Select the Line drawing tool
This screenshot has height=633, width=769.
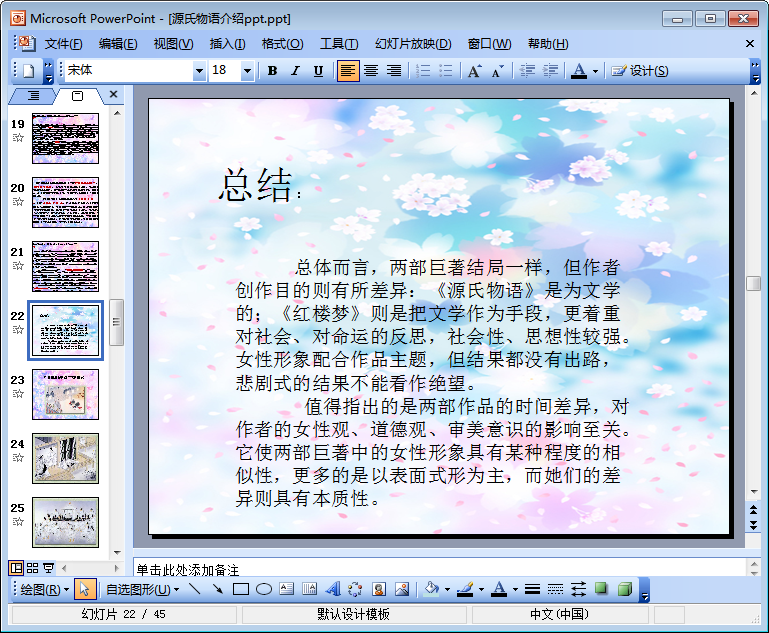tap(195, 589)
